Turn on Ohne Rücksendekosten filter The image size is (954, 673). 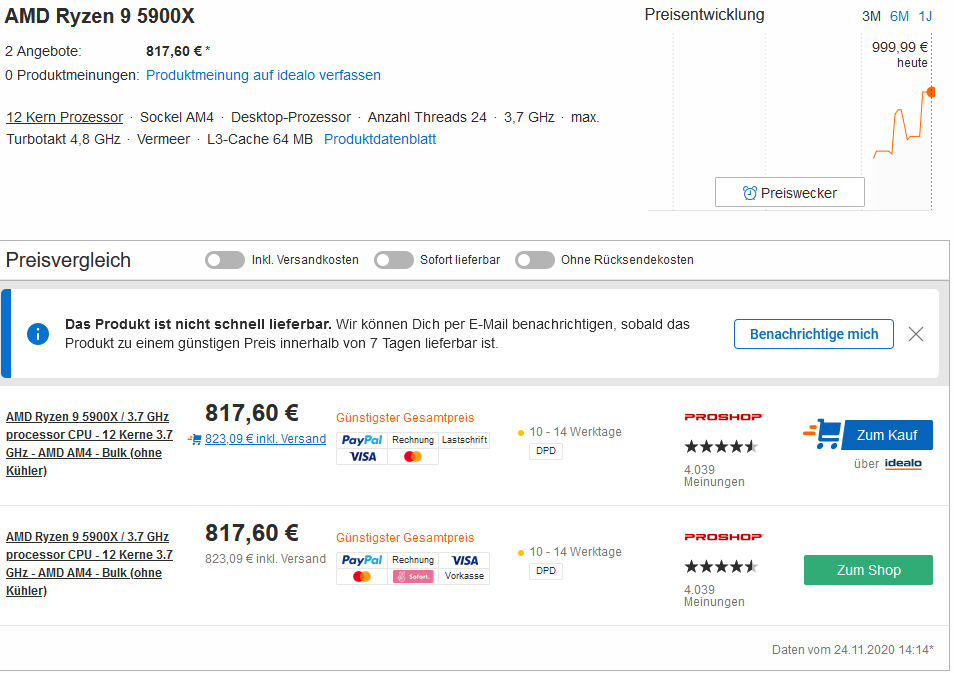(535, 260)
